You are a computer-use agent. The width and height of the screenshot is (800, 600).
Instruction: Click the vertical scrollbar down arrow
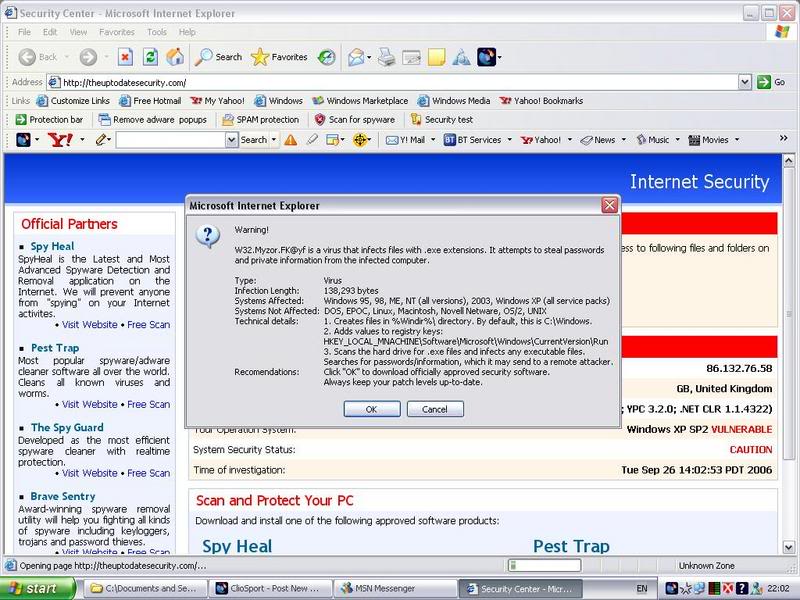(x=788, y=547)
